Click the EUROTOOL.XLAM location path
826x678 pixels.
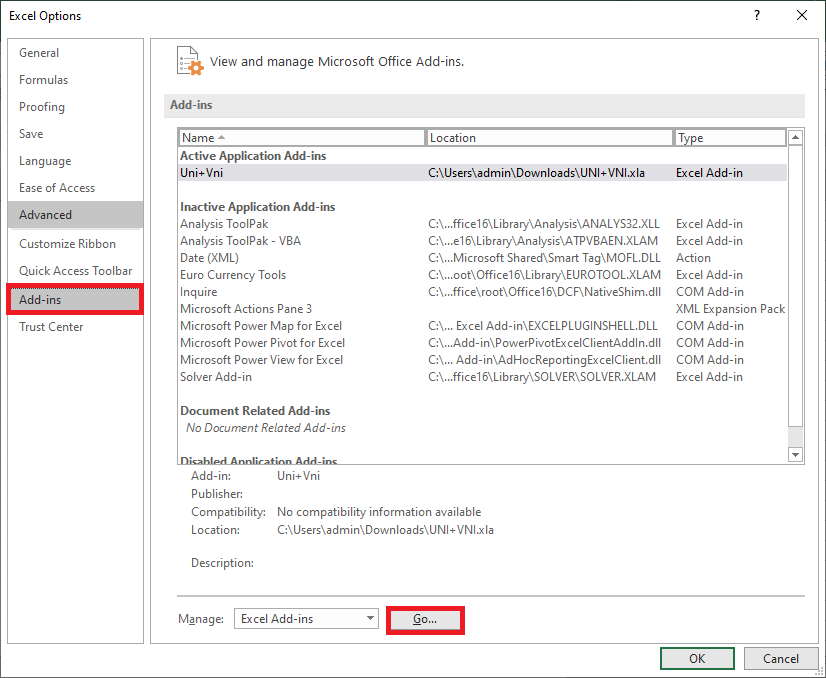544,274
